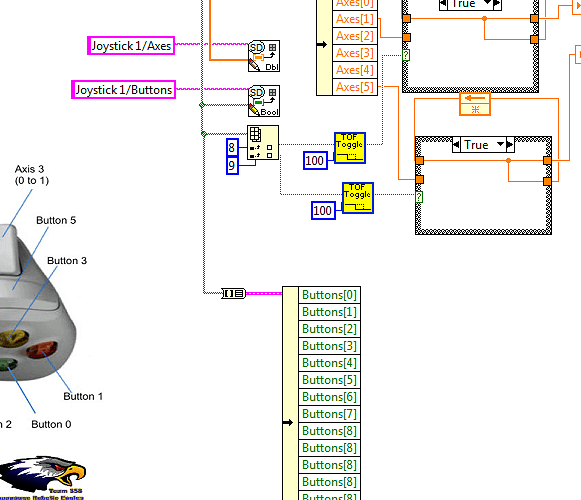Click the Team 358 eagle logo
Viewport: 581px width, 500px height.
42,478
